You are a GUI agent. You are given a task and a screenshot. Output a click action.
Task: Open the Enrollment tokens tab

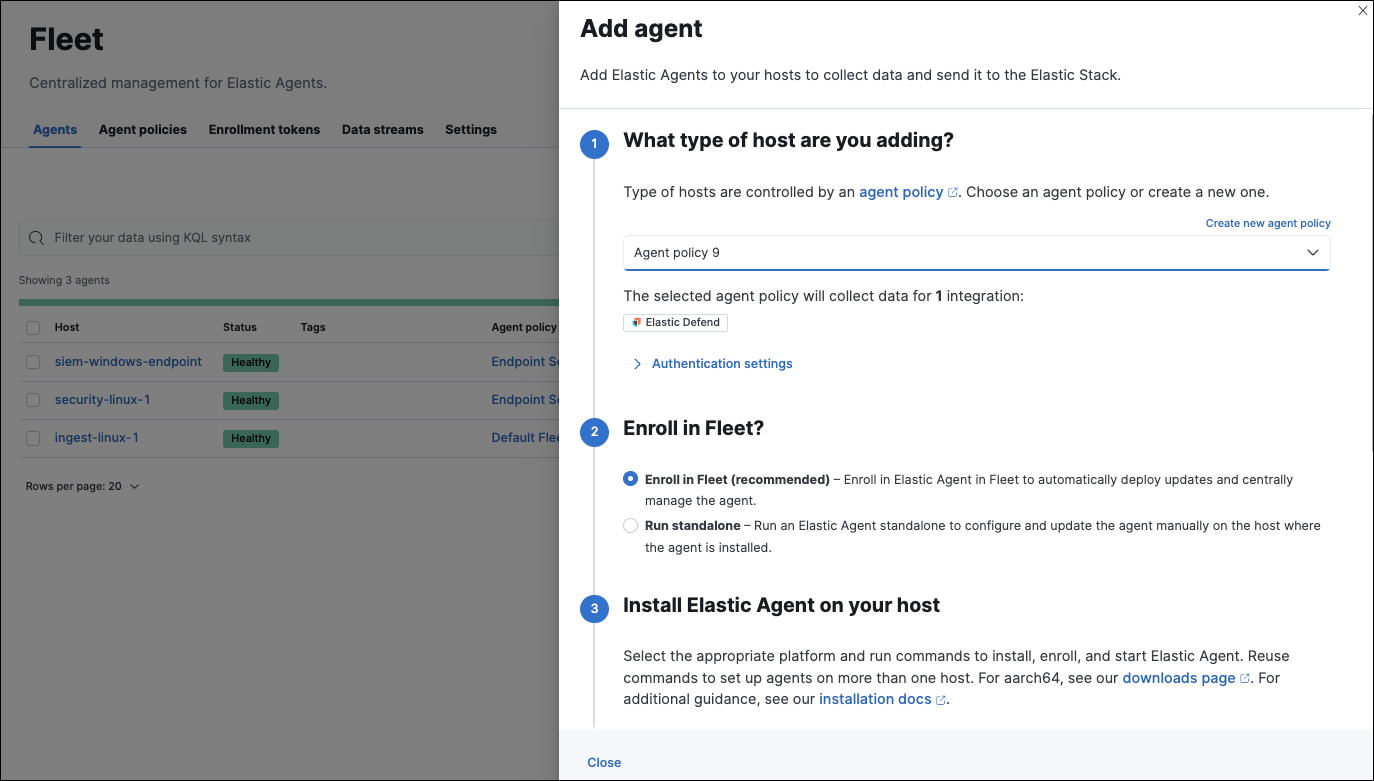click(x=264, y=129)
